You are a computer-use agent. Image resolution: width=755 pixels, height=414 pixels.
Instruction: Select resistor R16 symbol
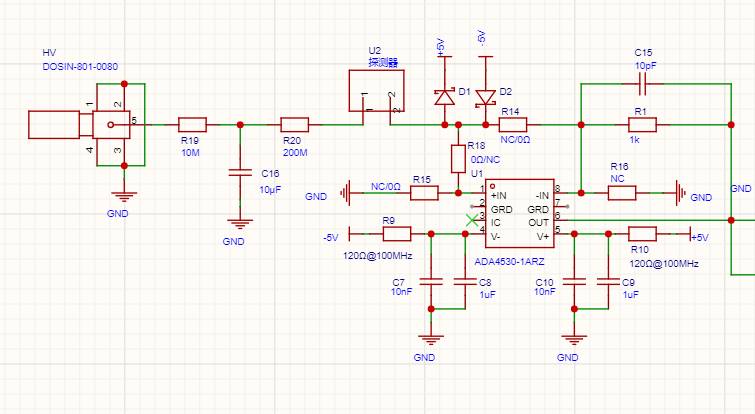[622, 193]
